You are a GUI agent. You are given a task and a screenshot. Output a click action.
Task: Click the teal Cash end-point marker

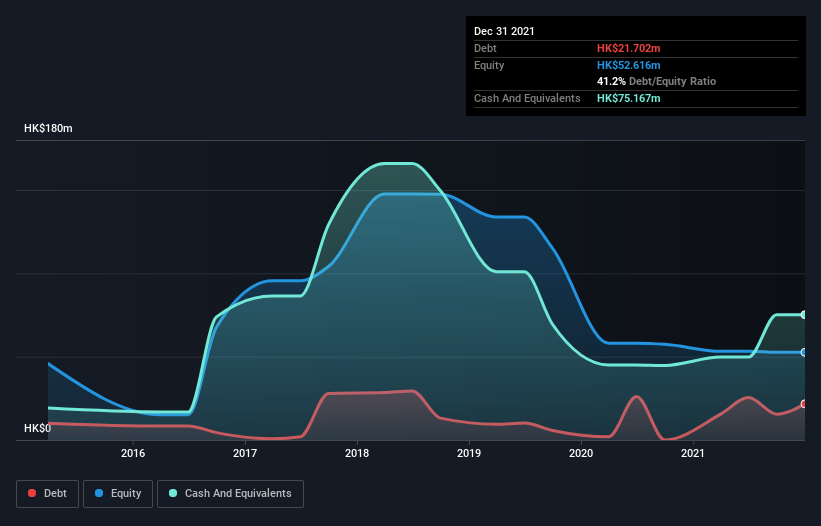[x=804, y=315]
